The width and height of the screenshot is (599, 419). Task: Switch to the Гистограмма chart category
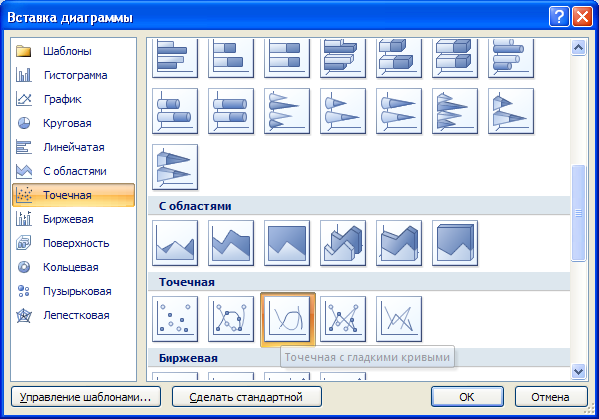[x=73, y=75]
